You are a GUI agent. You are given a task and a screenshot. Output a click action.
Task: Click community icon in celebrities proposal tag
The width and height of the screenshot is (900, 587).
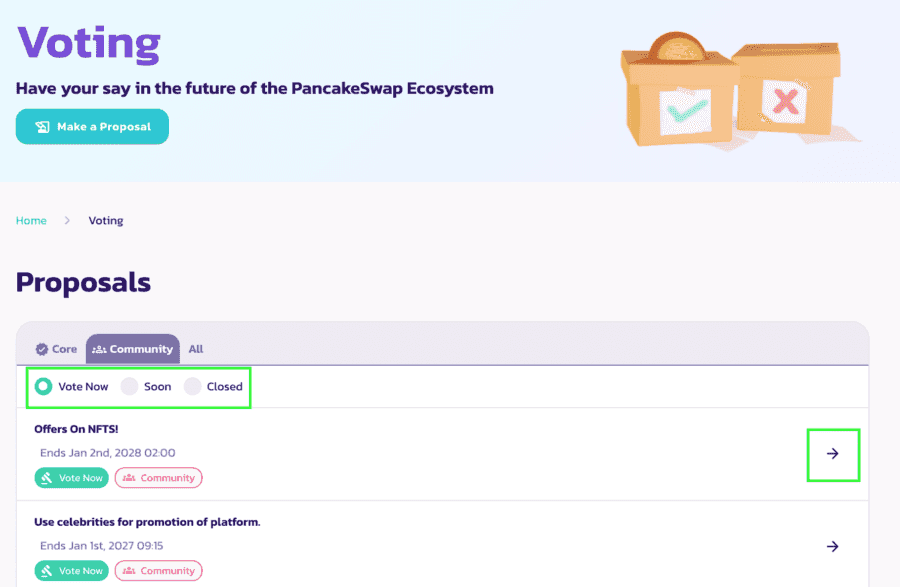[129, 571]
